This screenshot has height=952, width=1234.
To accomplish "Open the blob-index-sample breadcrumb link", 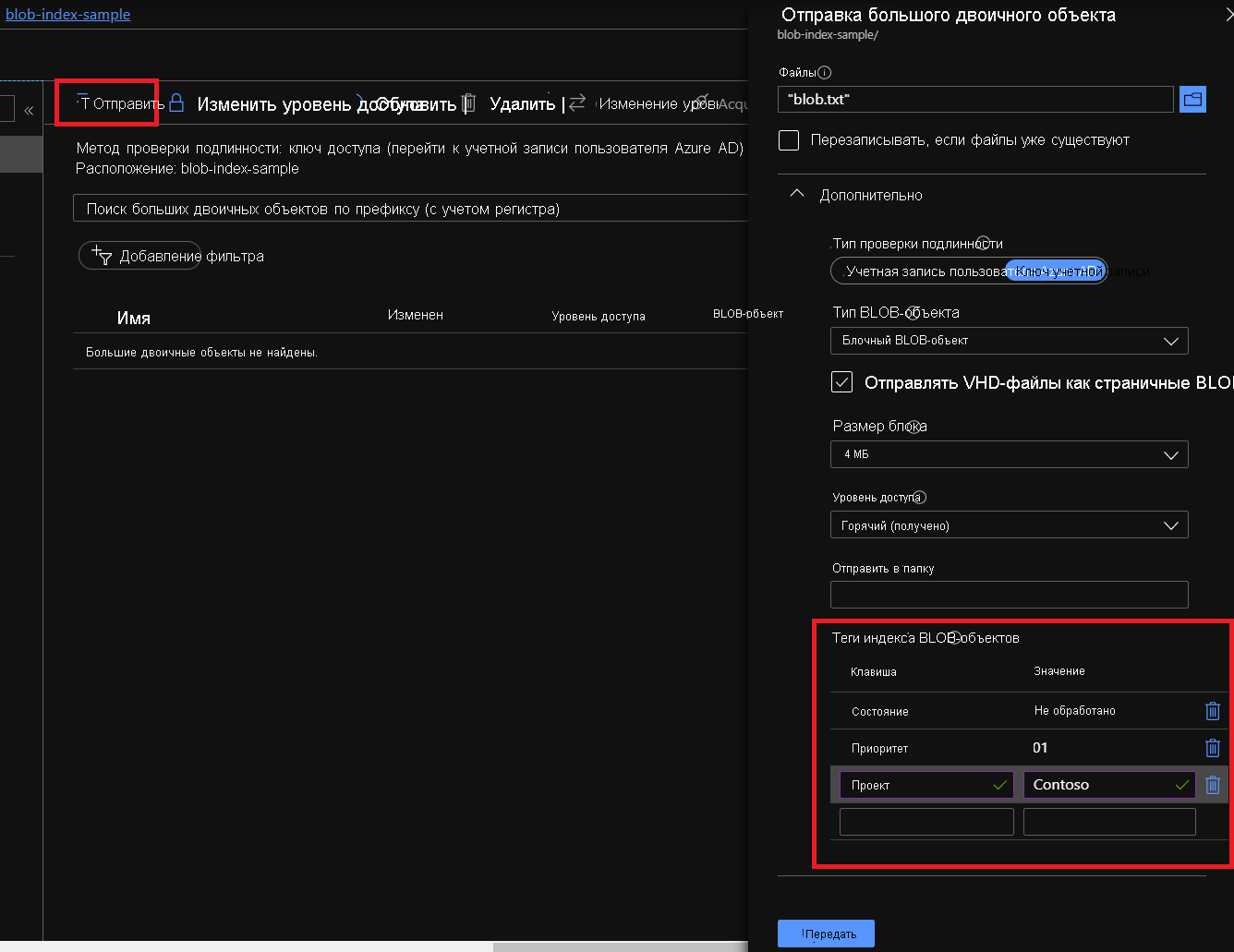I will click(67, 15).
